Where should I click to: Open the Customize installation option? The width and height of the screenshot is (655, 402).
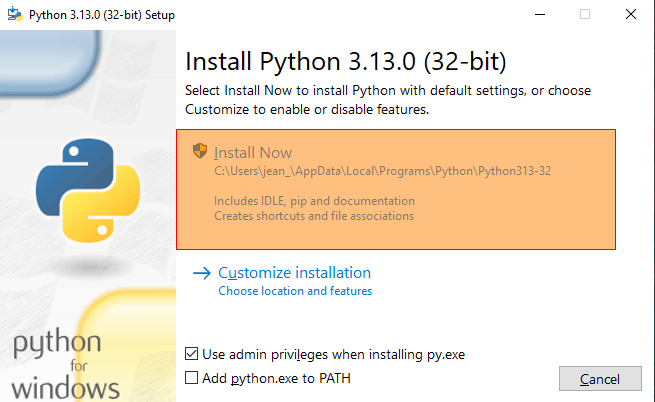coord(294,273)
